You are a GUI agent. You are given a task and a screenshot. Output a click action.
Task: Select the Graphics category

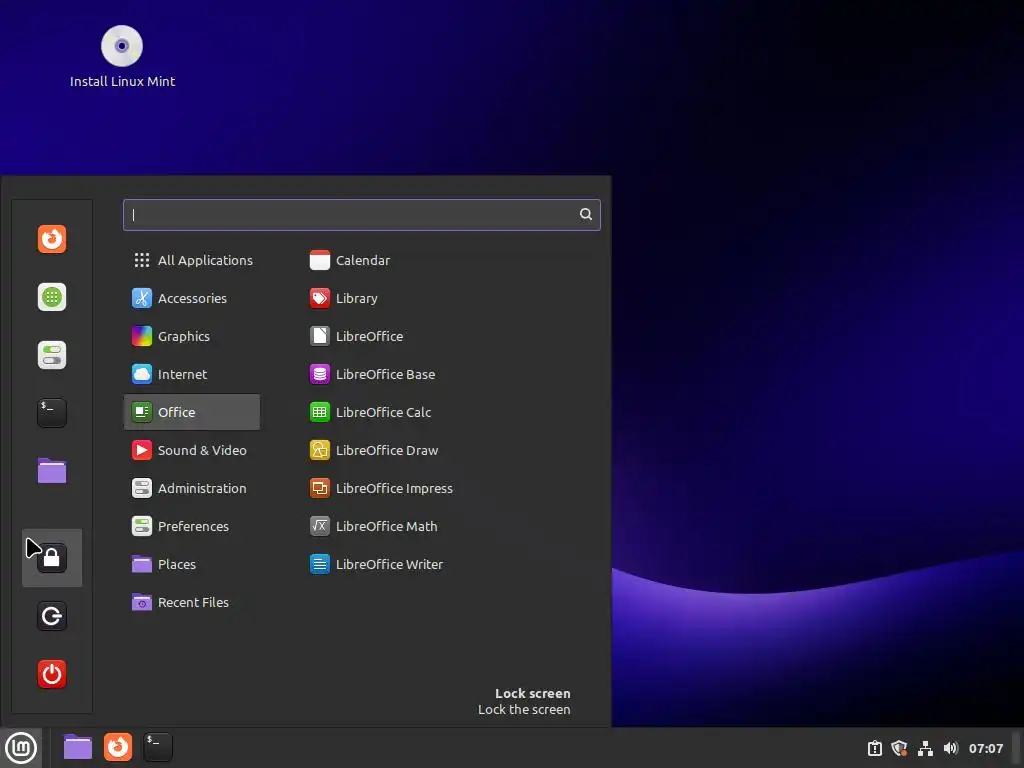[192, 336]
